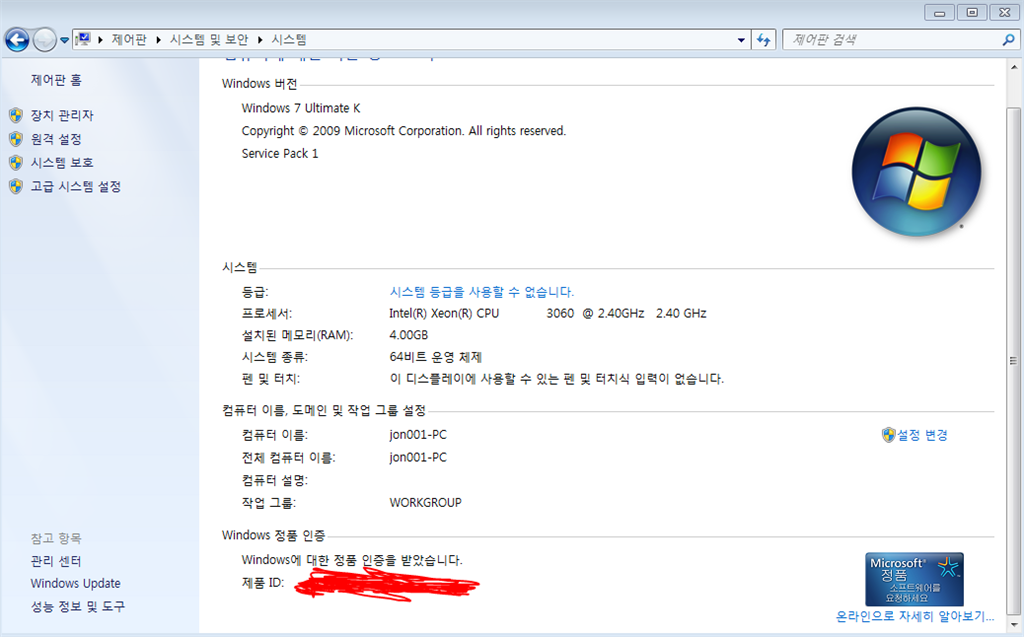1024x637 pixels.
Task: Click WORKGROUP value text
Action: click(425, 503)
